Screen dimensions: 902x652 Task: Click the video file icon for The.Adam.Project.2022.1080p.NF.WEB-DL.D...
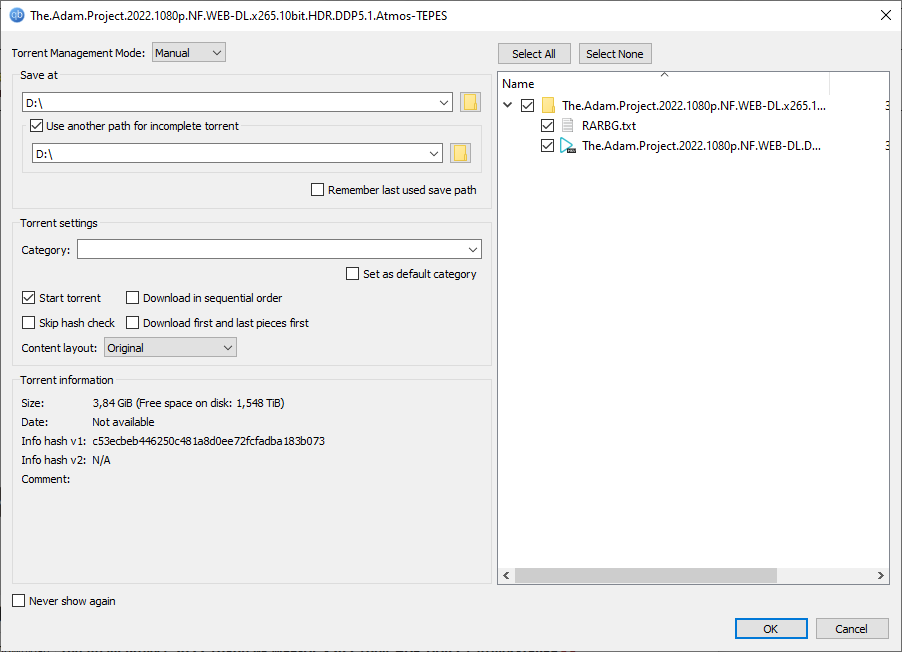[567, 146]
